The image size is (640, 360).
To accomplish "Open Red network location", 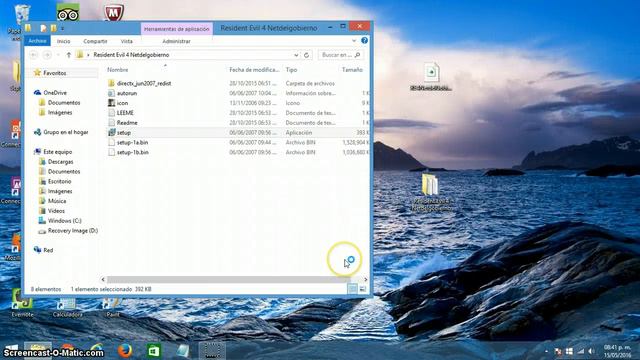I will click(48, 250).
